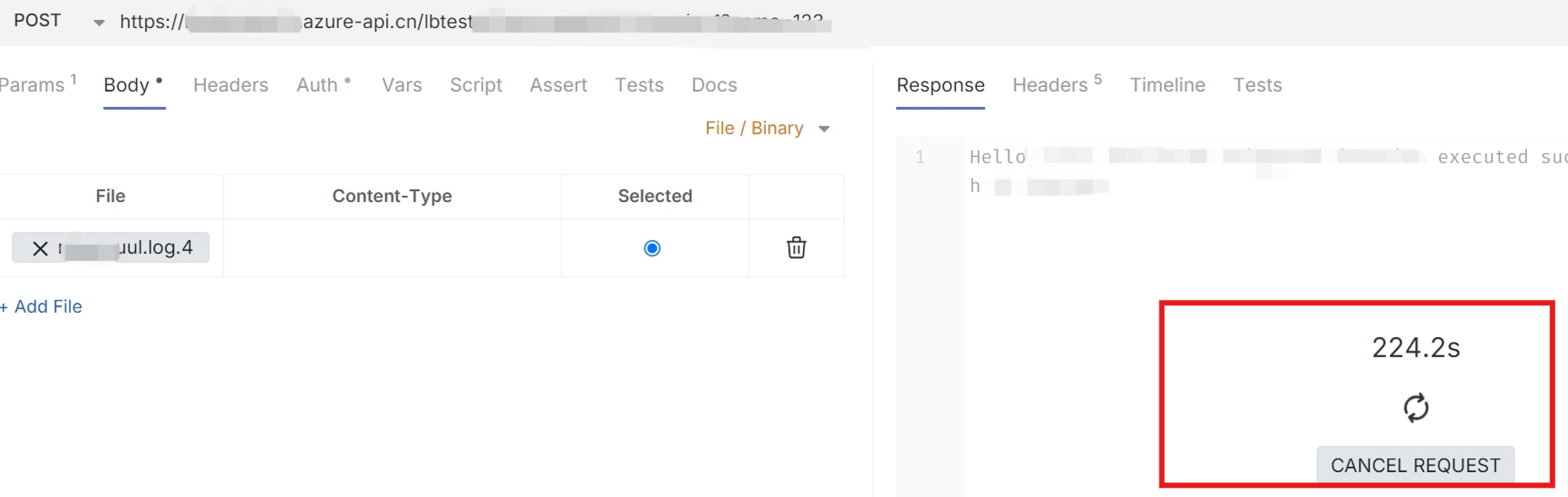Show the request Tests tab
The image size is (1568, 497).
tap(639, 85)
